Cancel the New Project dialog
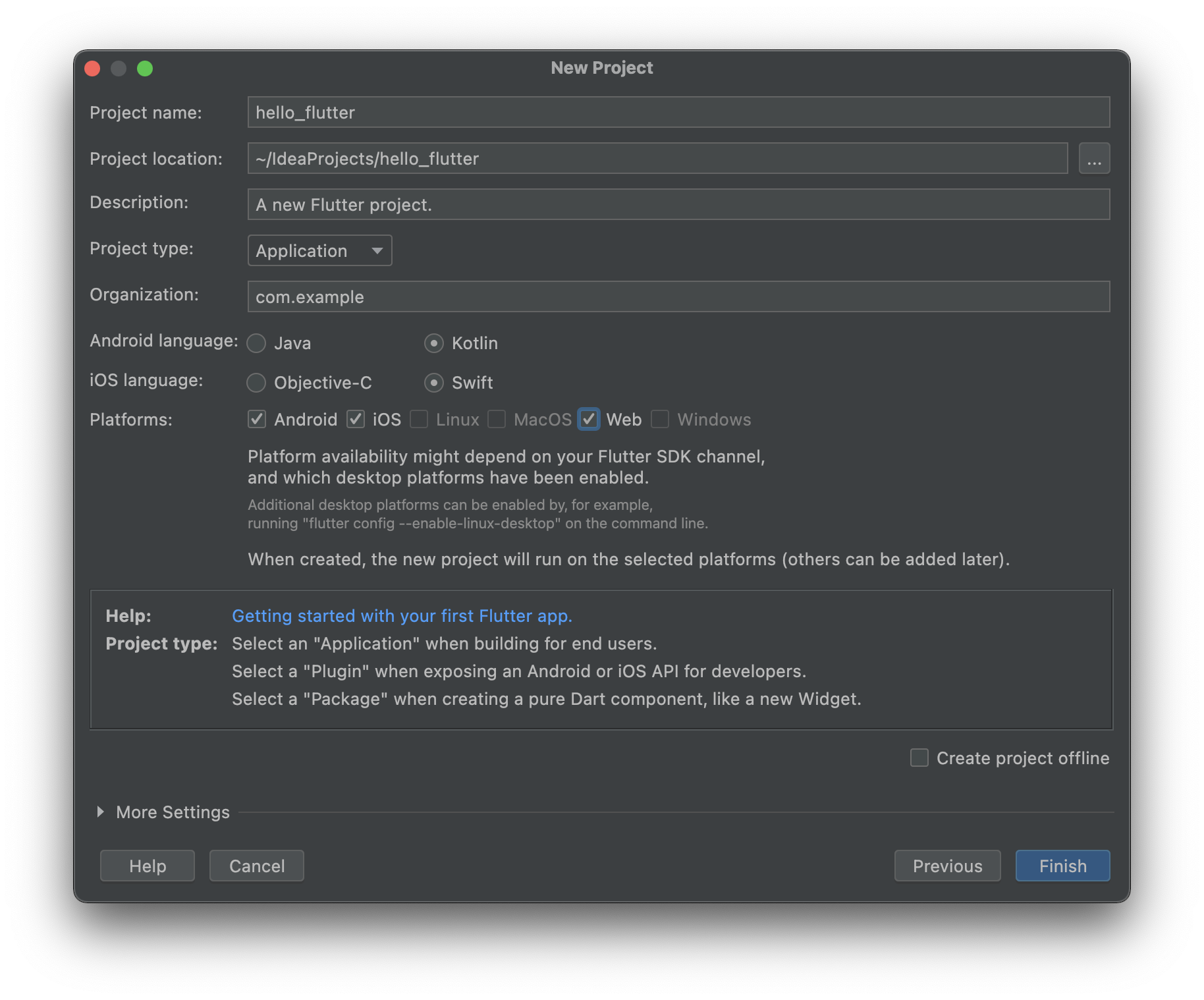Image resolution: width=1204 pixels, height=1000 pixels. 257,866
